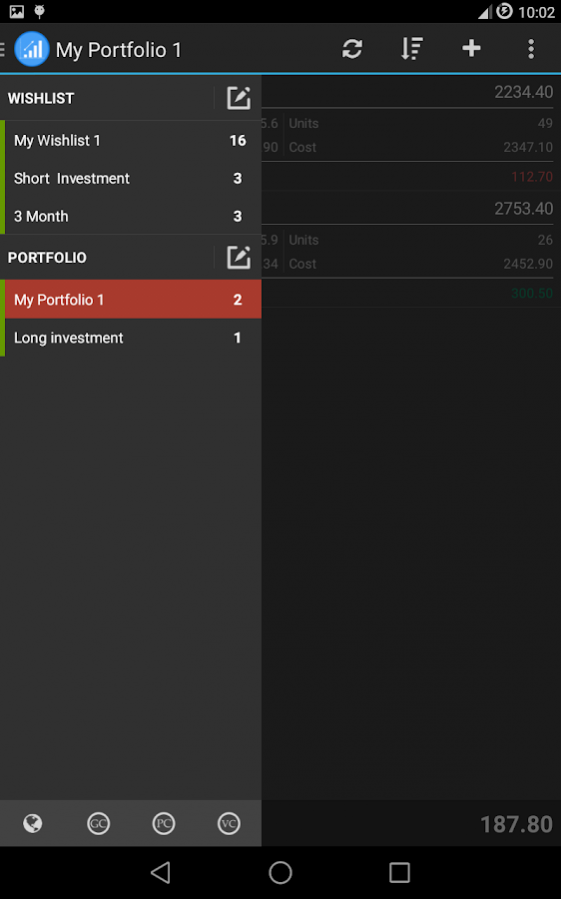Image resolution: width=561 pixels, height=899 pixels.
Task: Tap the count 16 beside My Wishlist 1
Action: [237, 140]
